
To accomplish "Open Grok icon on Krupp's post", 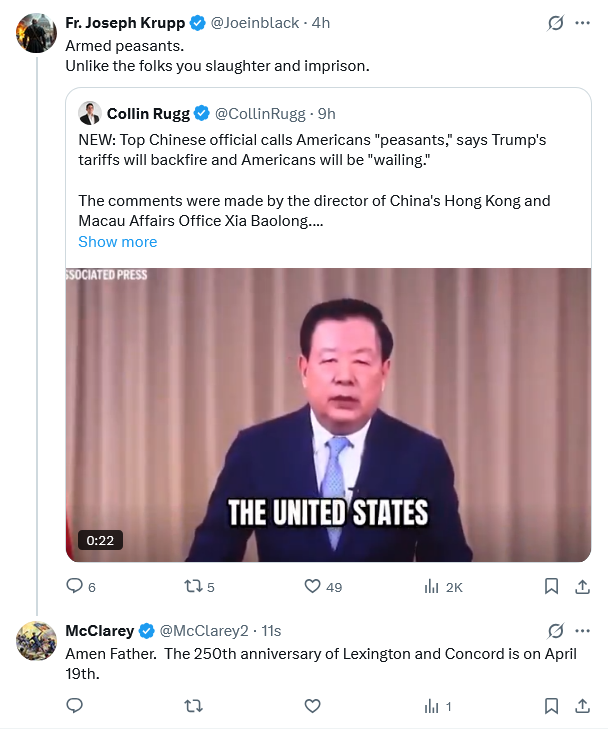I will 555,23.
